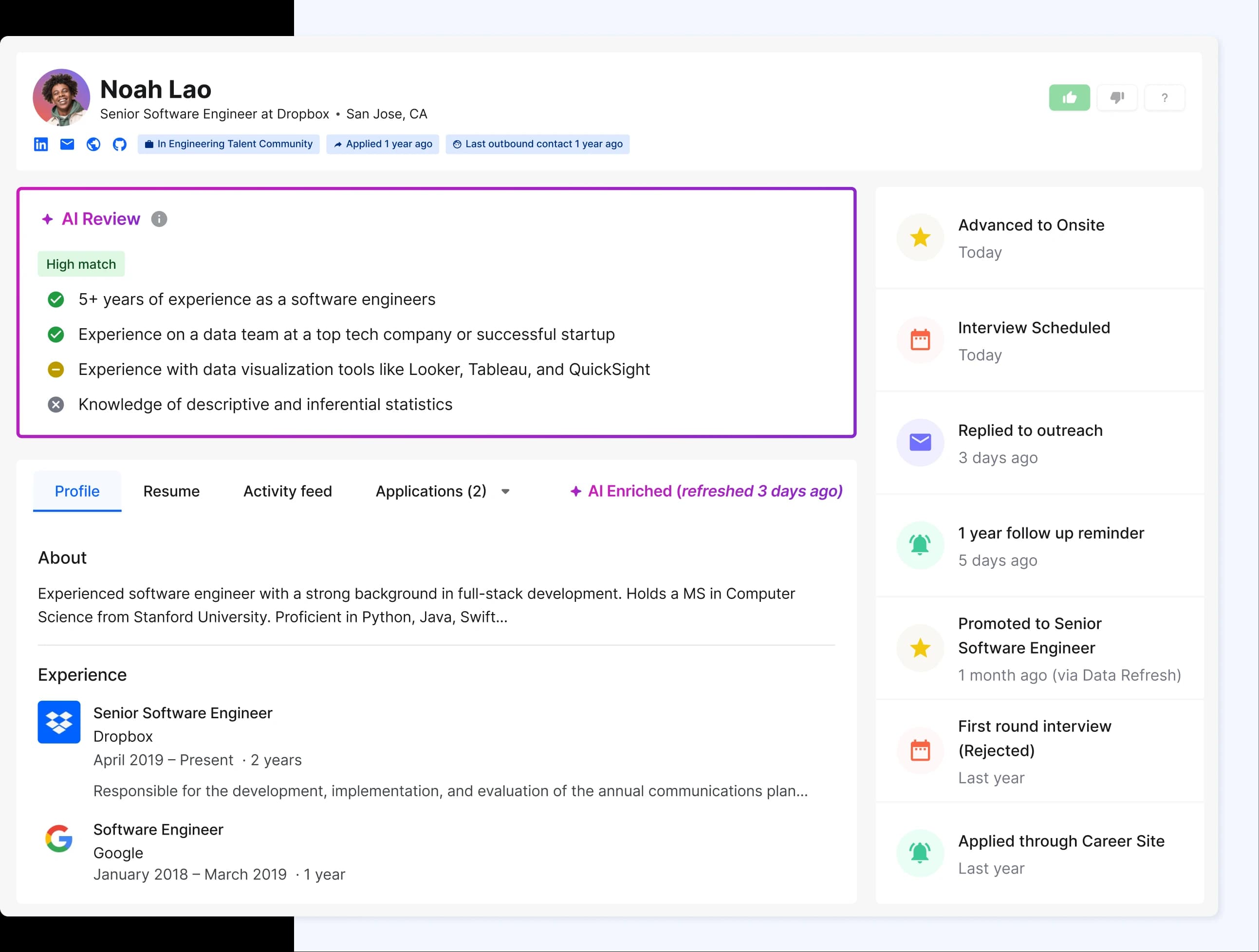
Task: Give the candidate a thumbs down
Action: [x=1117, y=97]
